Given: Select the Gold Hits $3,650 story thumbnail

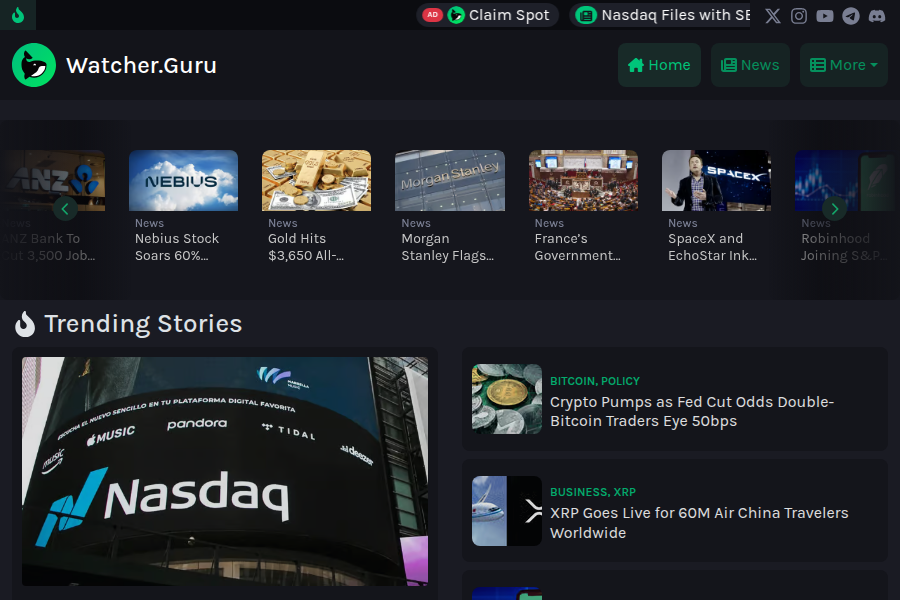Looking at the screenshot, I should point(316,181).
